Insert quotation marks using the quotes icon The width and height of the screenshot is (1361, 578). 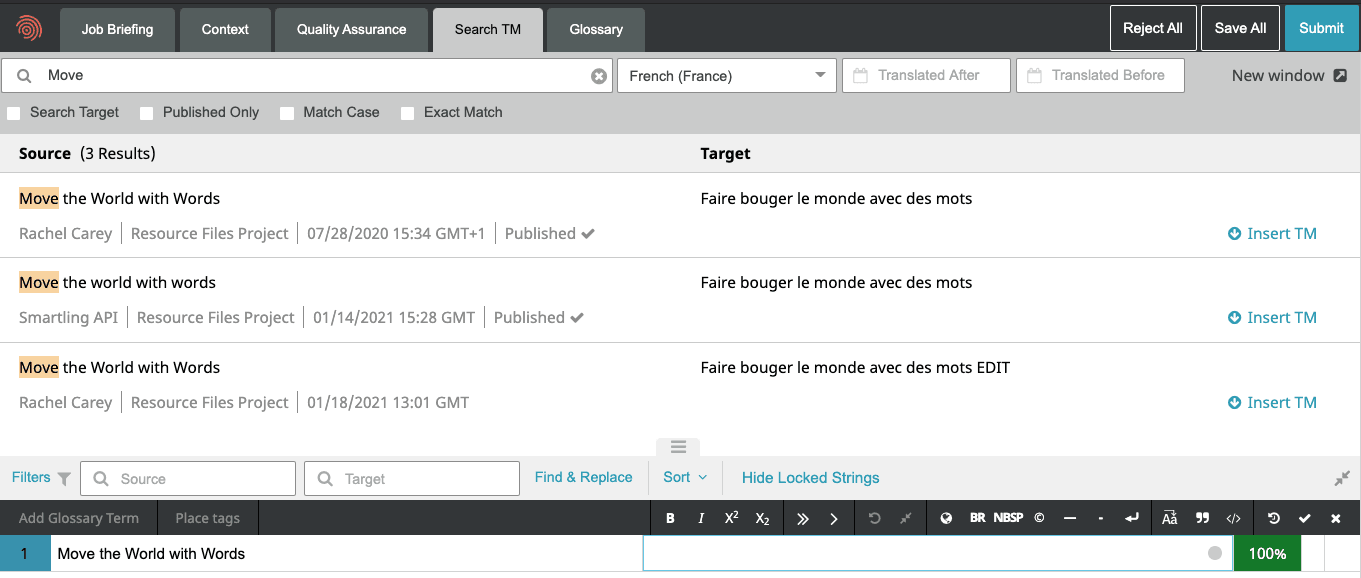pyautogui.click(x=1202, y=518)
